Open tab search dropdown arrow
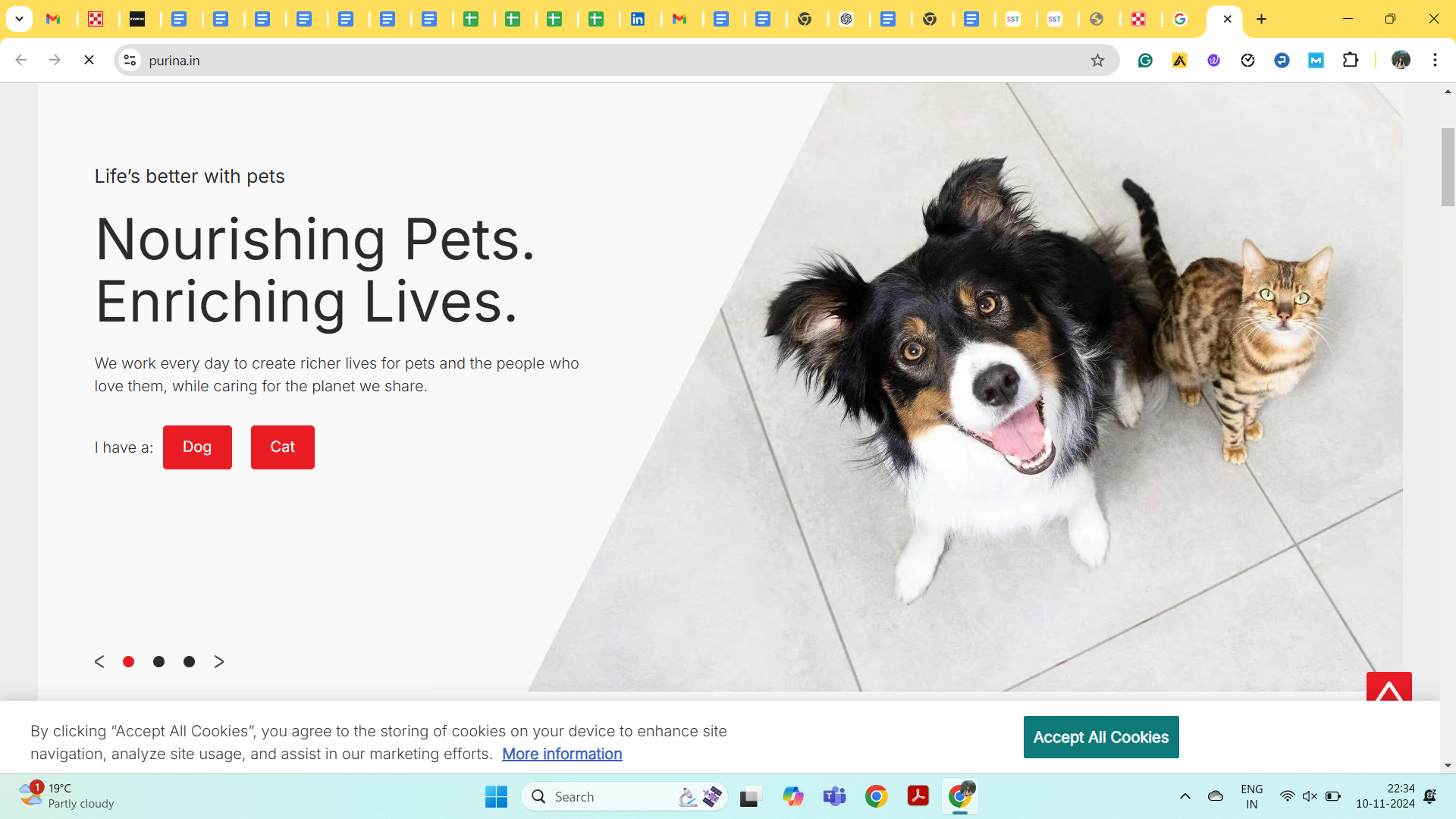The height and width of the screenshot is (819, 1456). 19,19
